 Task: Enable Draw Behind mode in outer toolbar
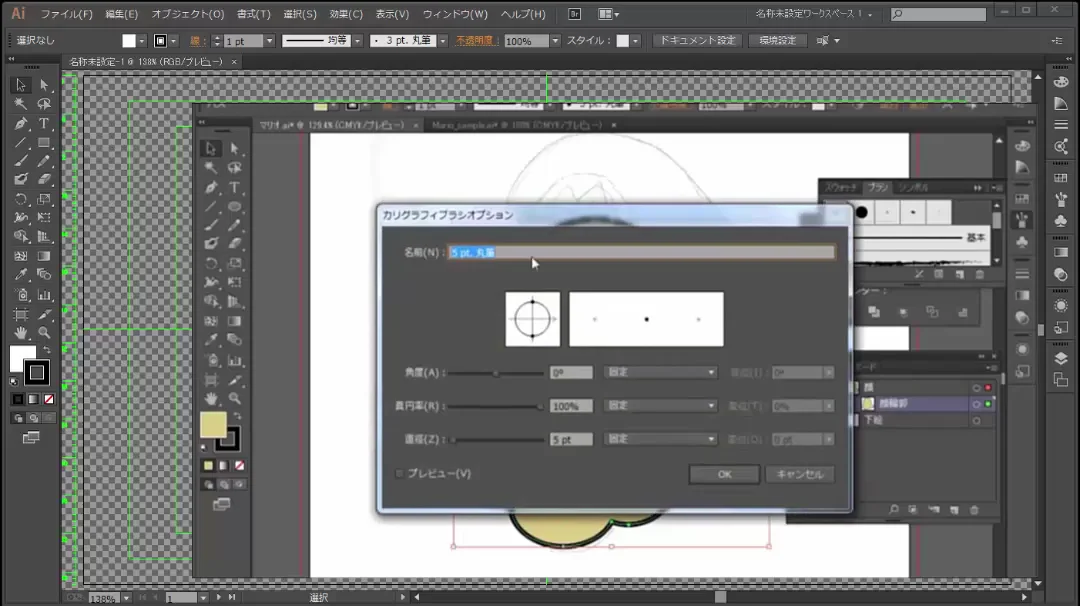33,418
